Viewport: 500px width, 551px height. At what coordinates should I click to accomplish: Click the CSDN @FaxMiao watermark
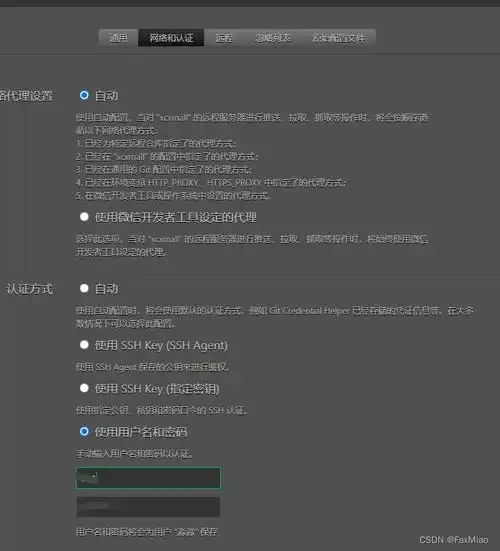(x=454, y=540)
